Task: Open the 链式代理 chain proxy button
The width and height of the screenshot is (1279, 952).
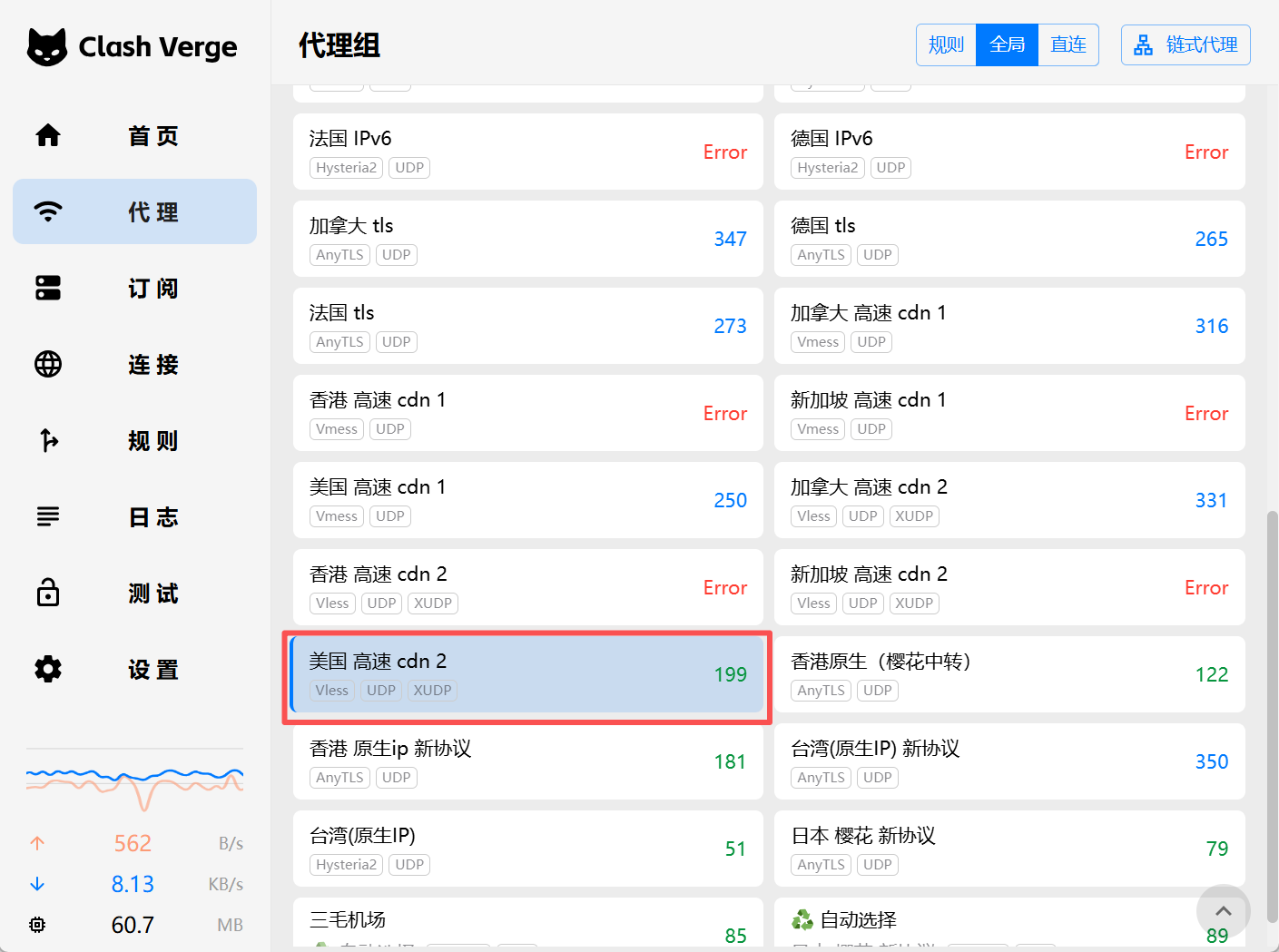Action: (x=1186, y=44)
